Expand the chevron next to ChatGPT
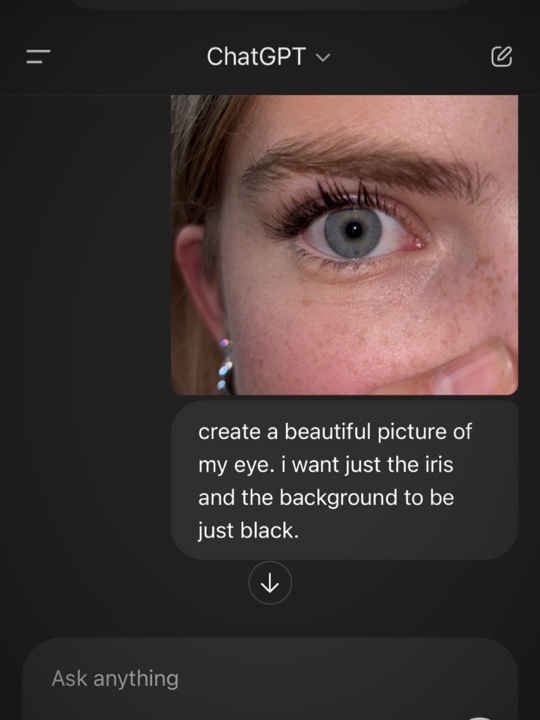 [323, 58]
